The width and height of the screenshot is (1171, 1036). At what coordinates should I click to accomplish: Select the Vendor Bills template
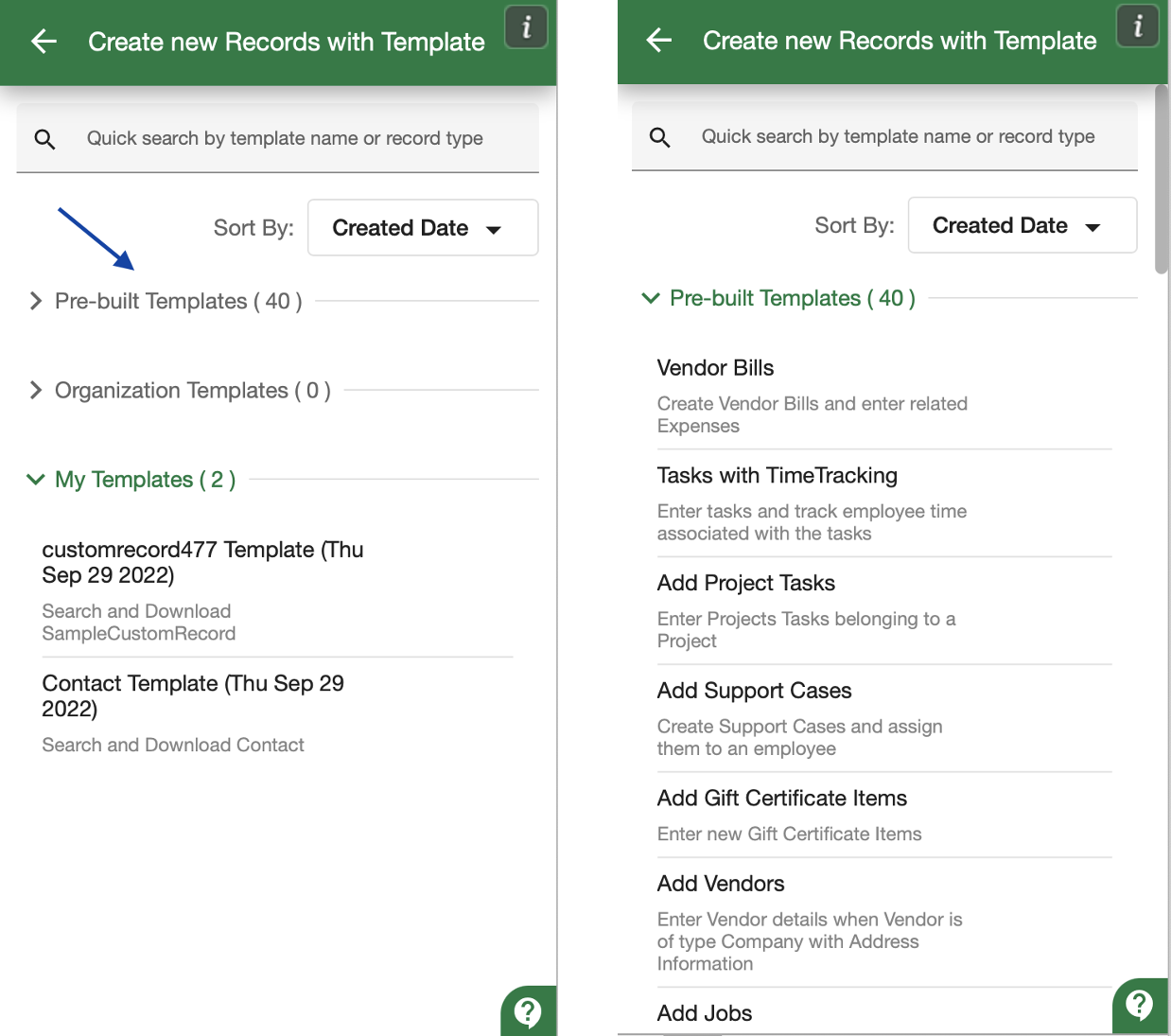[x=715, y=368]
